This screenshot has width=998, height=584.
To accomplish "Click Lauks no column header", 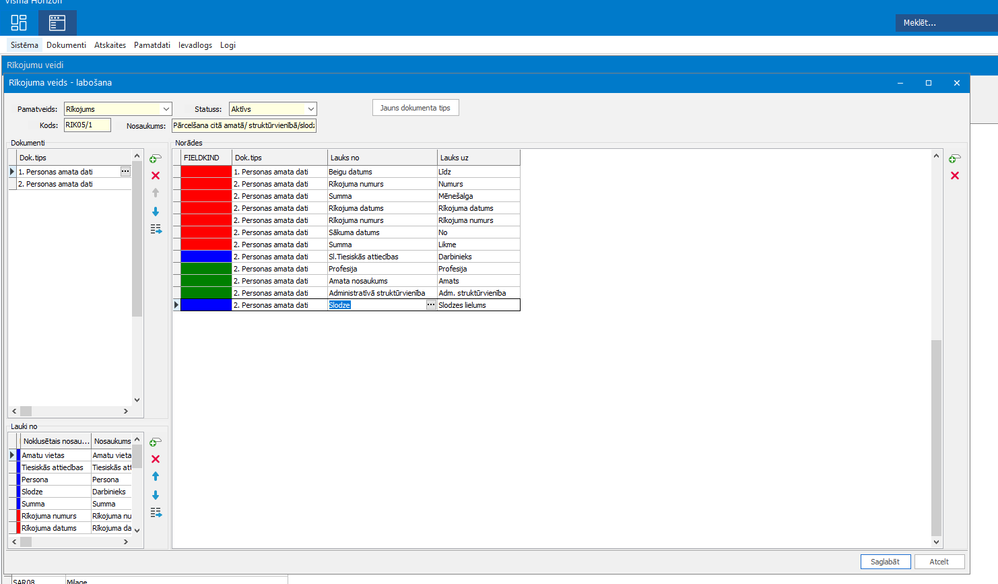I will tap(382, 158).
